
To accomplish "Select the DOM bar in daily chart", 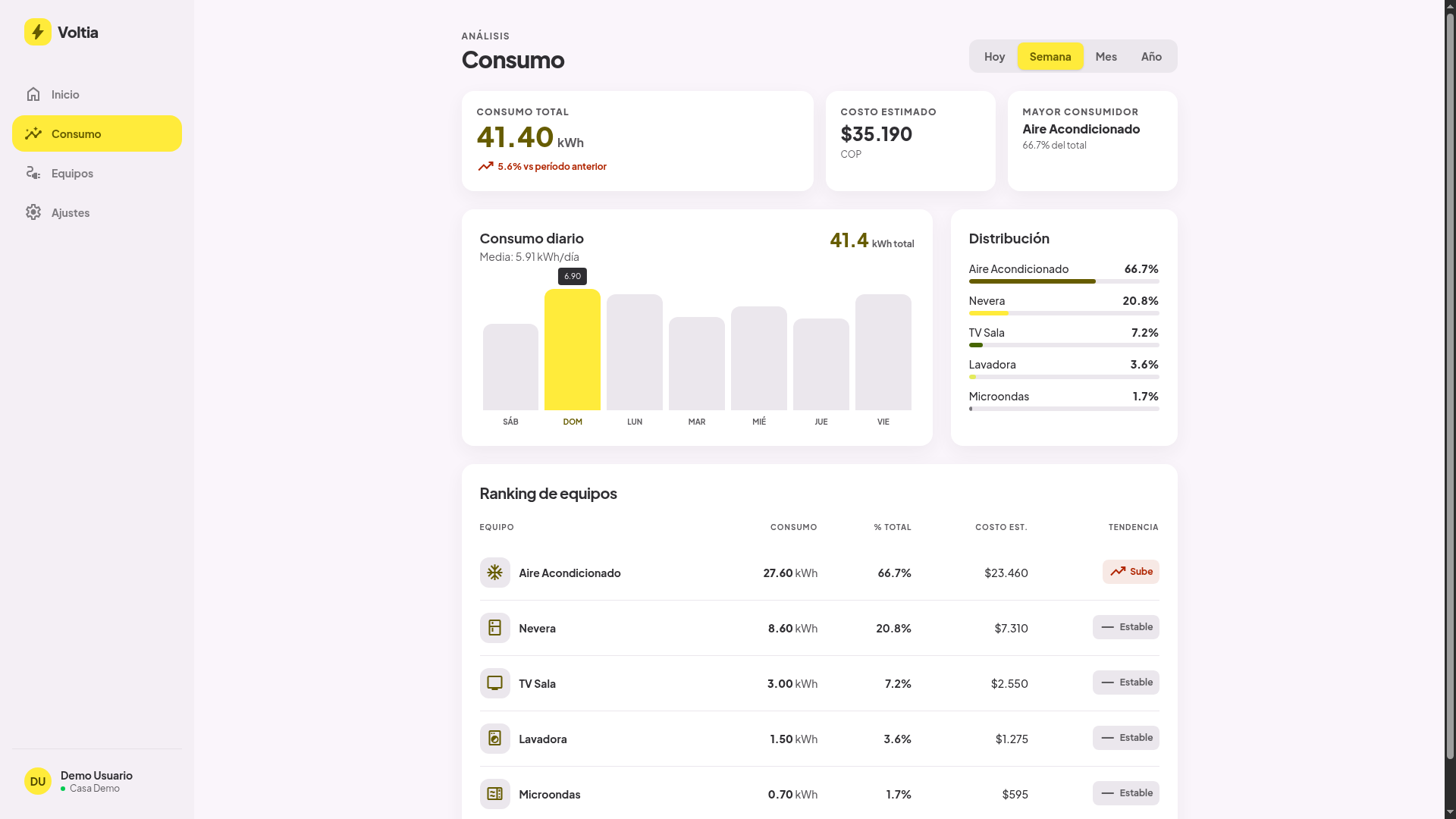I will tap(573, 350).
